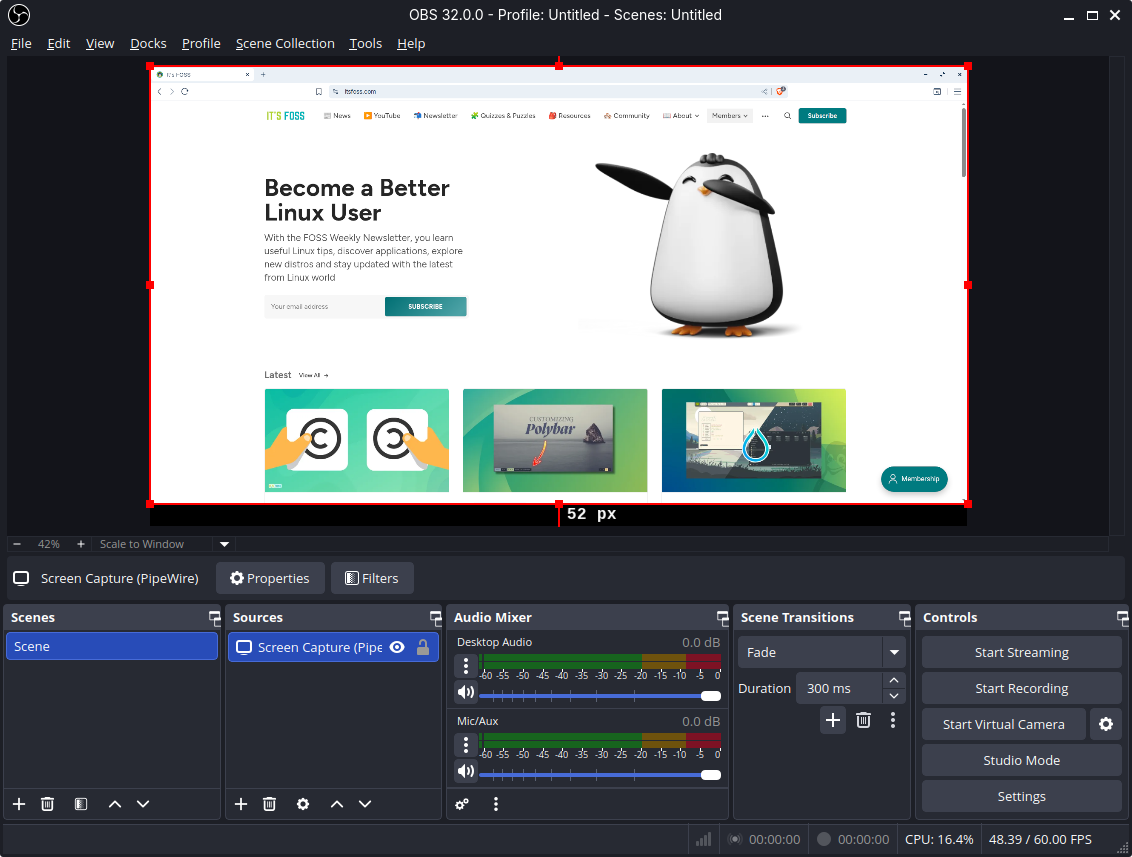Open the Scene Collection menu
The width and height of the screenshot is (1132, 857).
285,43
